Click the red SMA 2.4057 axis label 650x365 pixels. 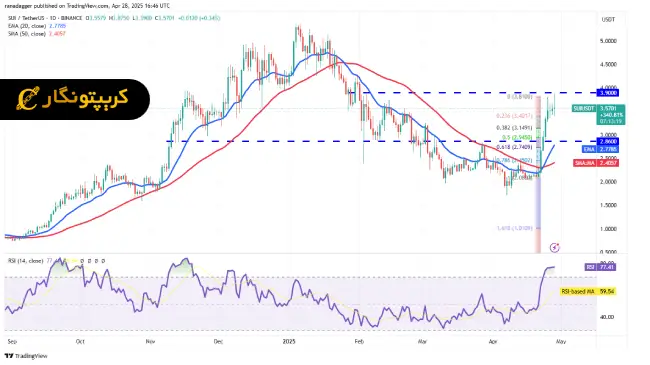click(596, 163)
